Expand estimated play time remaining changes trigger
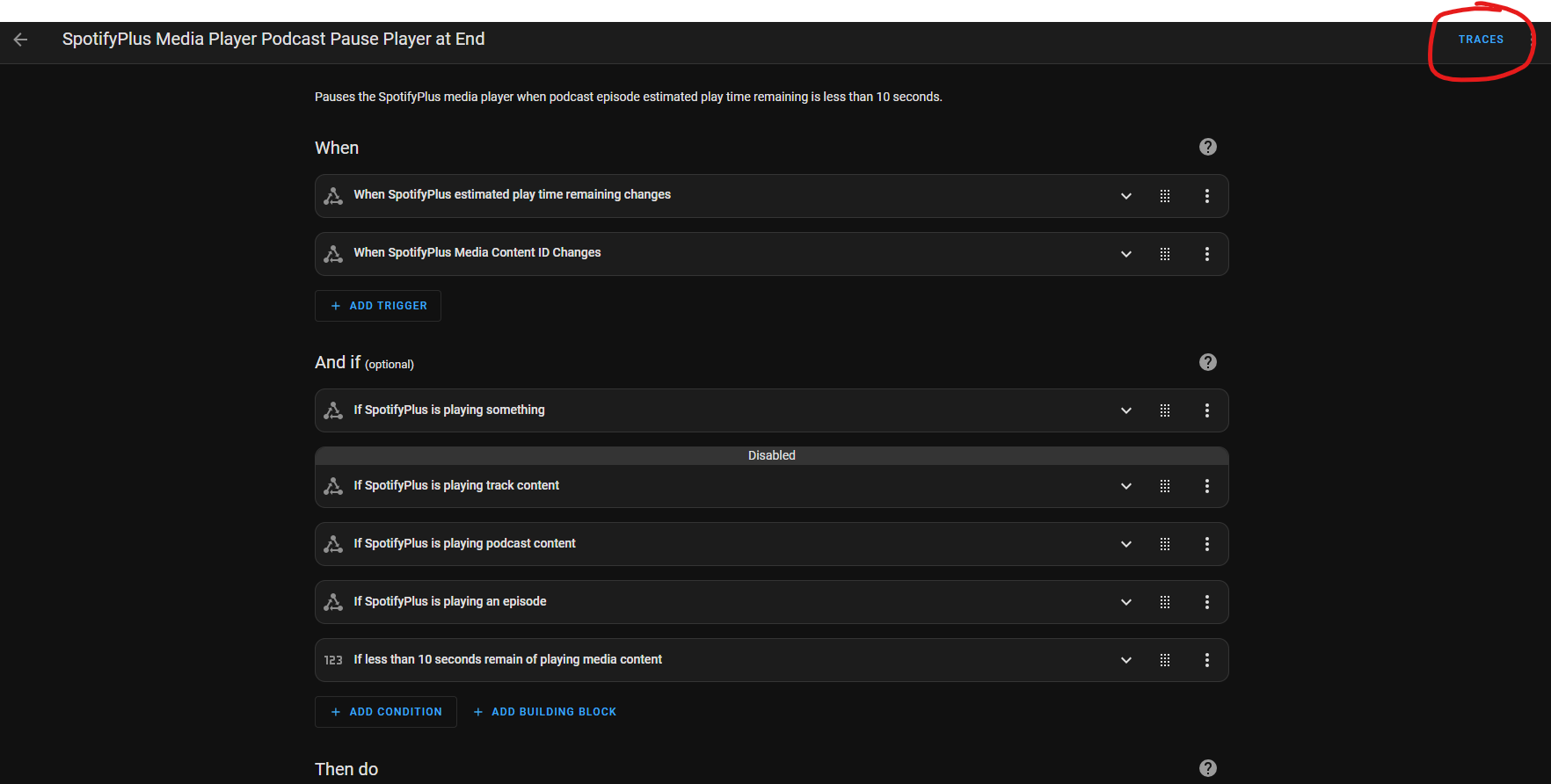This screenshot has height=784, width=1551. pyautogui.click(x=1126, y=196)
